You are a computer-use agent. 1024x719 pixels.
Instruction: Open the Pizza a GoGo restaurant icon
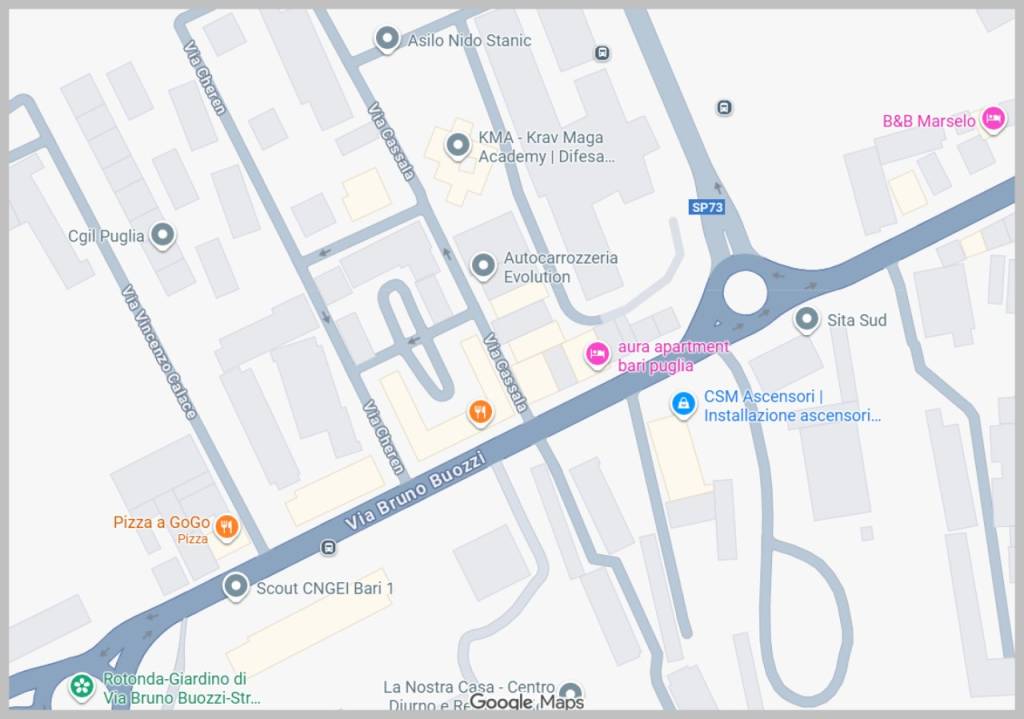pos(227,526)
